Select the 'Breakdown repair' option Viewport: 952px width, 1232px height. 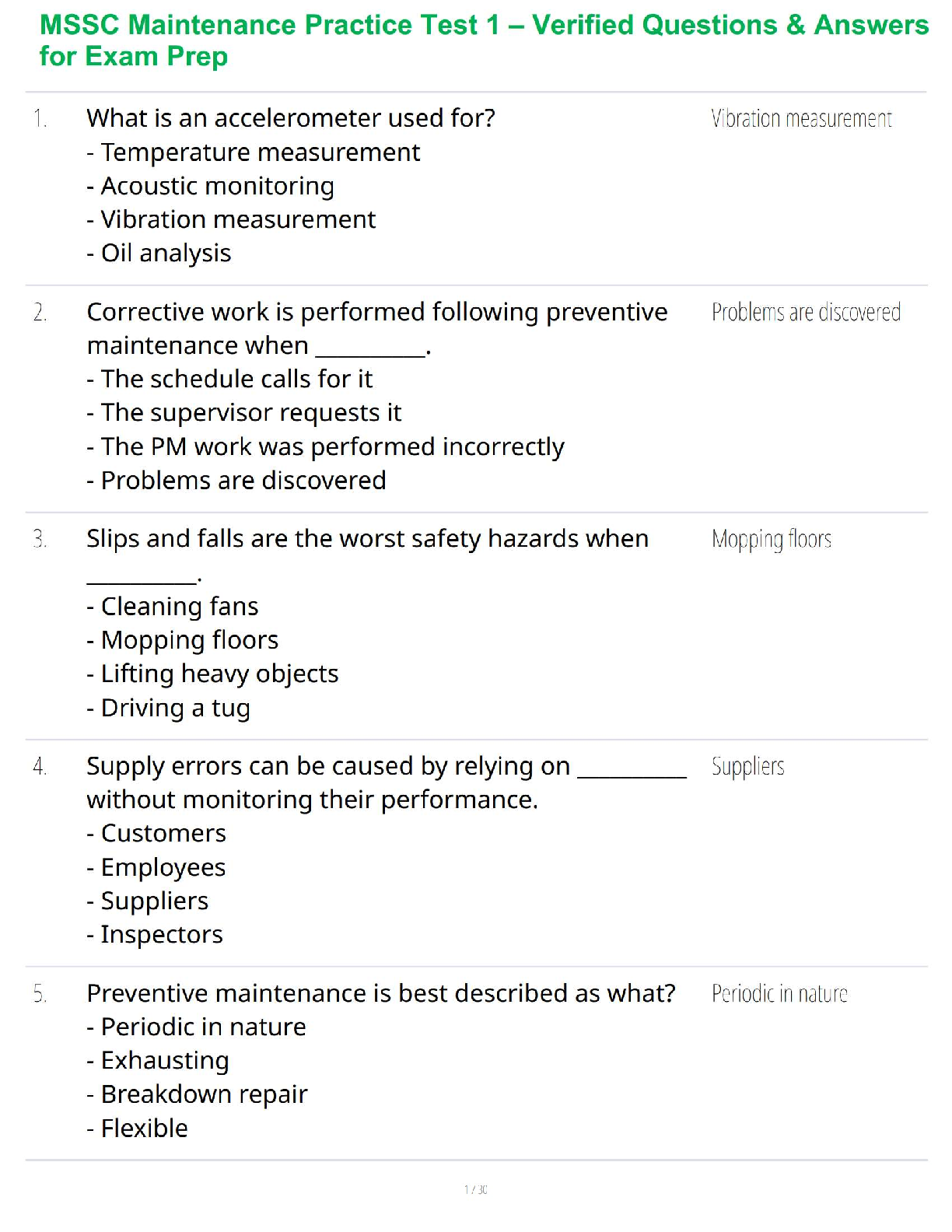click(x=204, y=1094)
